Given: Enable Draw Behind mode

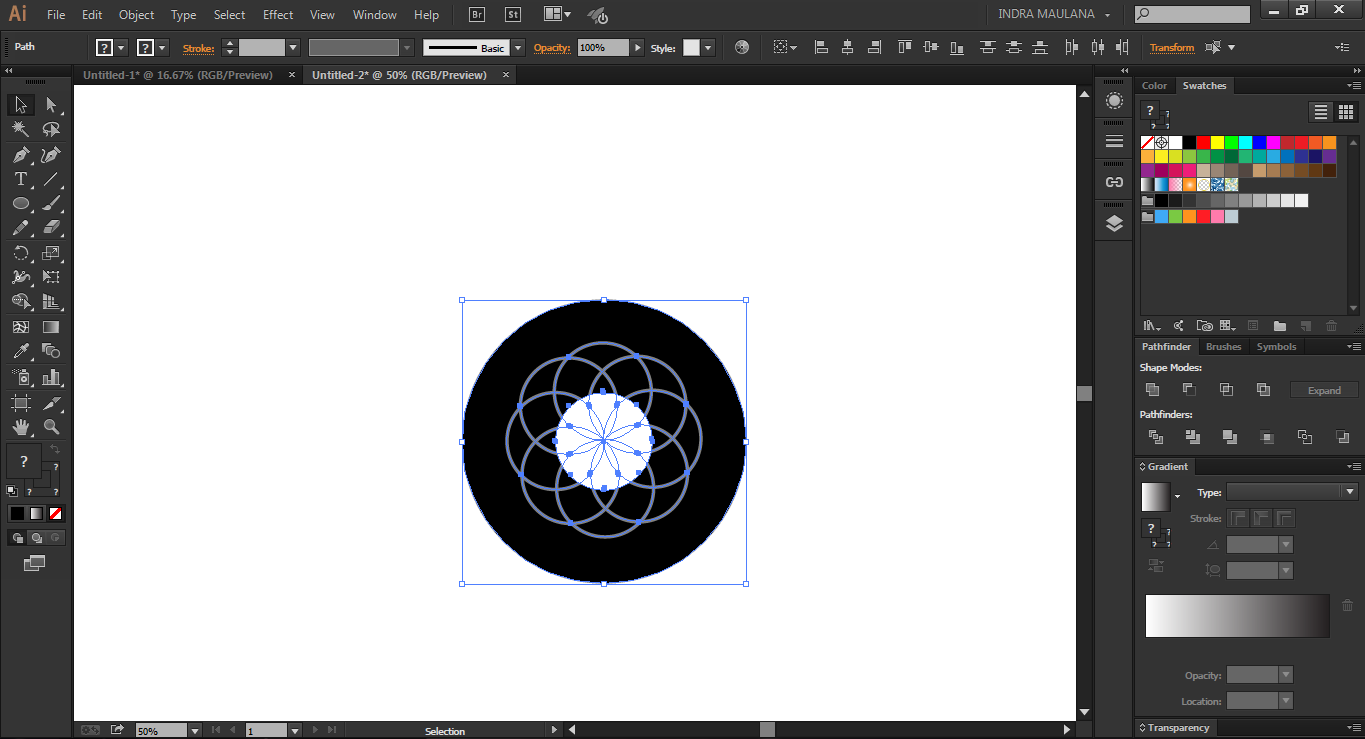Looking at the screenshot, I should coord(36,538).
